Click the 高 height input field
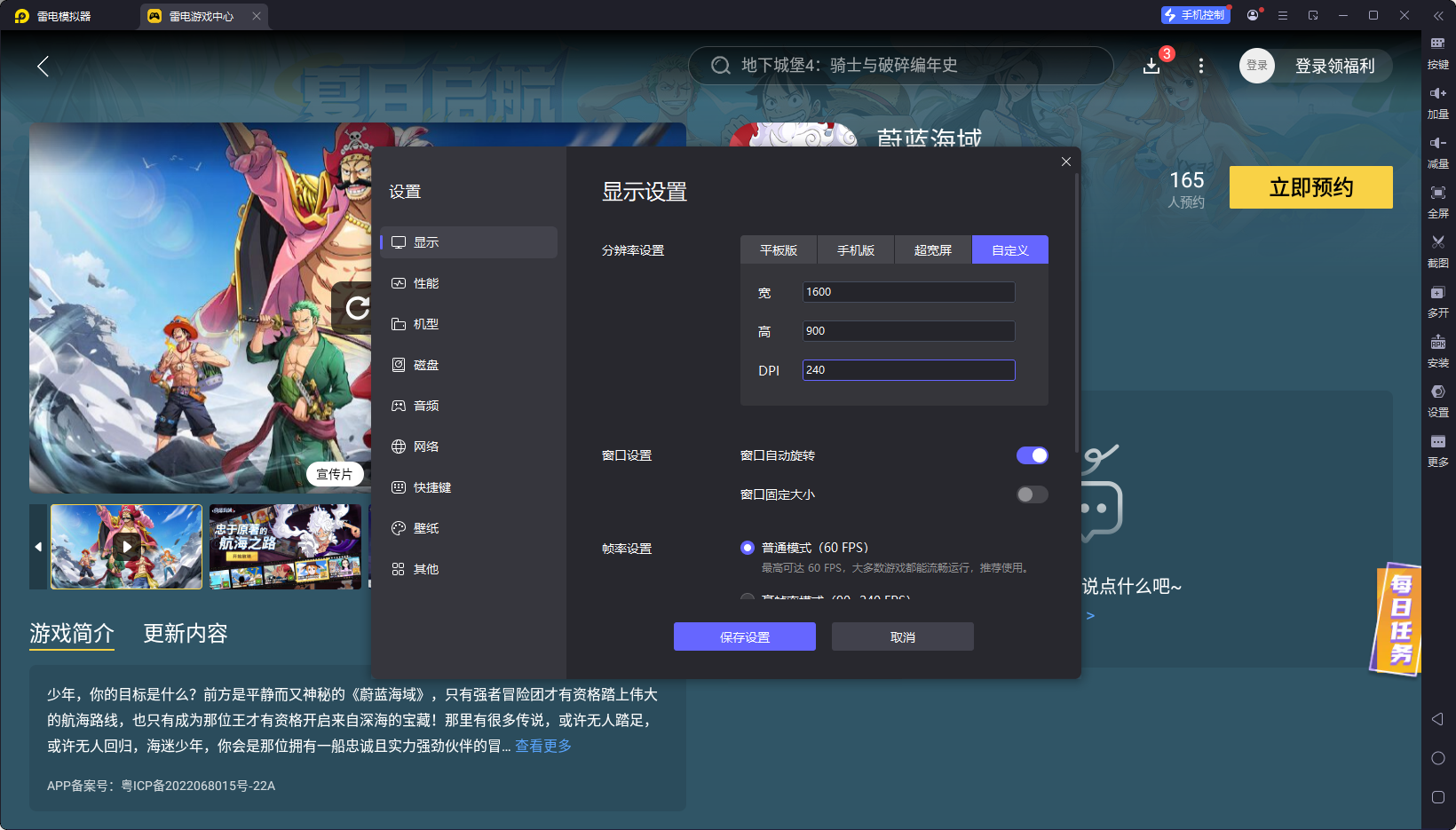 tap(908, 331)
